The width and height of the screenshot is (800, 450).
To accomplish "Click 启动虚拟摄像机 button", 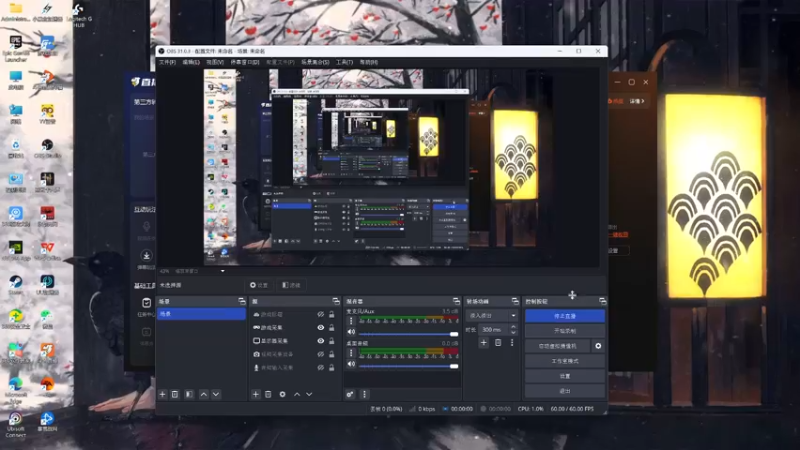I will 558,346.
